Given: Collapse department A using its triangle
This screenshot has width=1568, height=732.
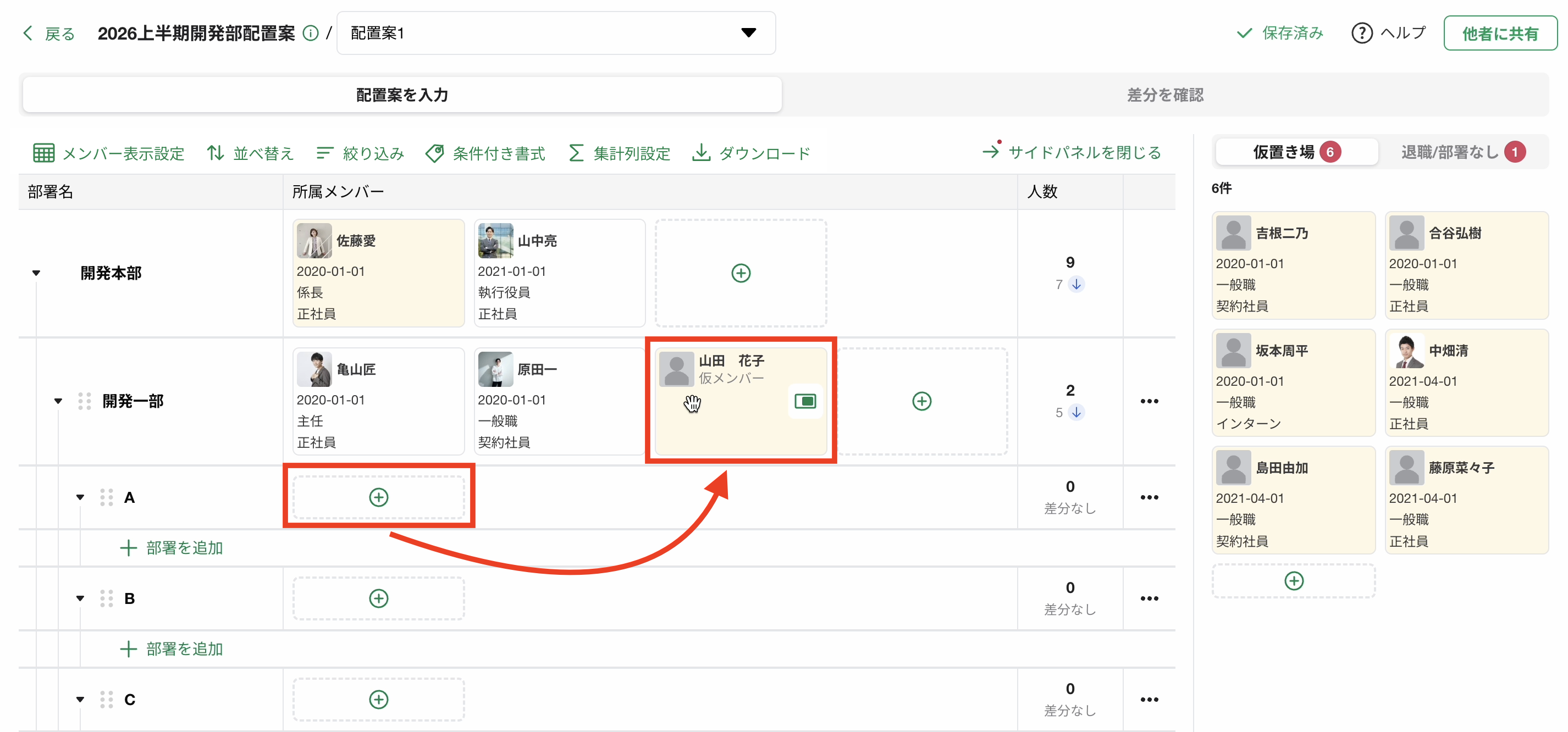Looking at the screenshot, I should (x=80, y=497).
